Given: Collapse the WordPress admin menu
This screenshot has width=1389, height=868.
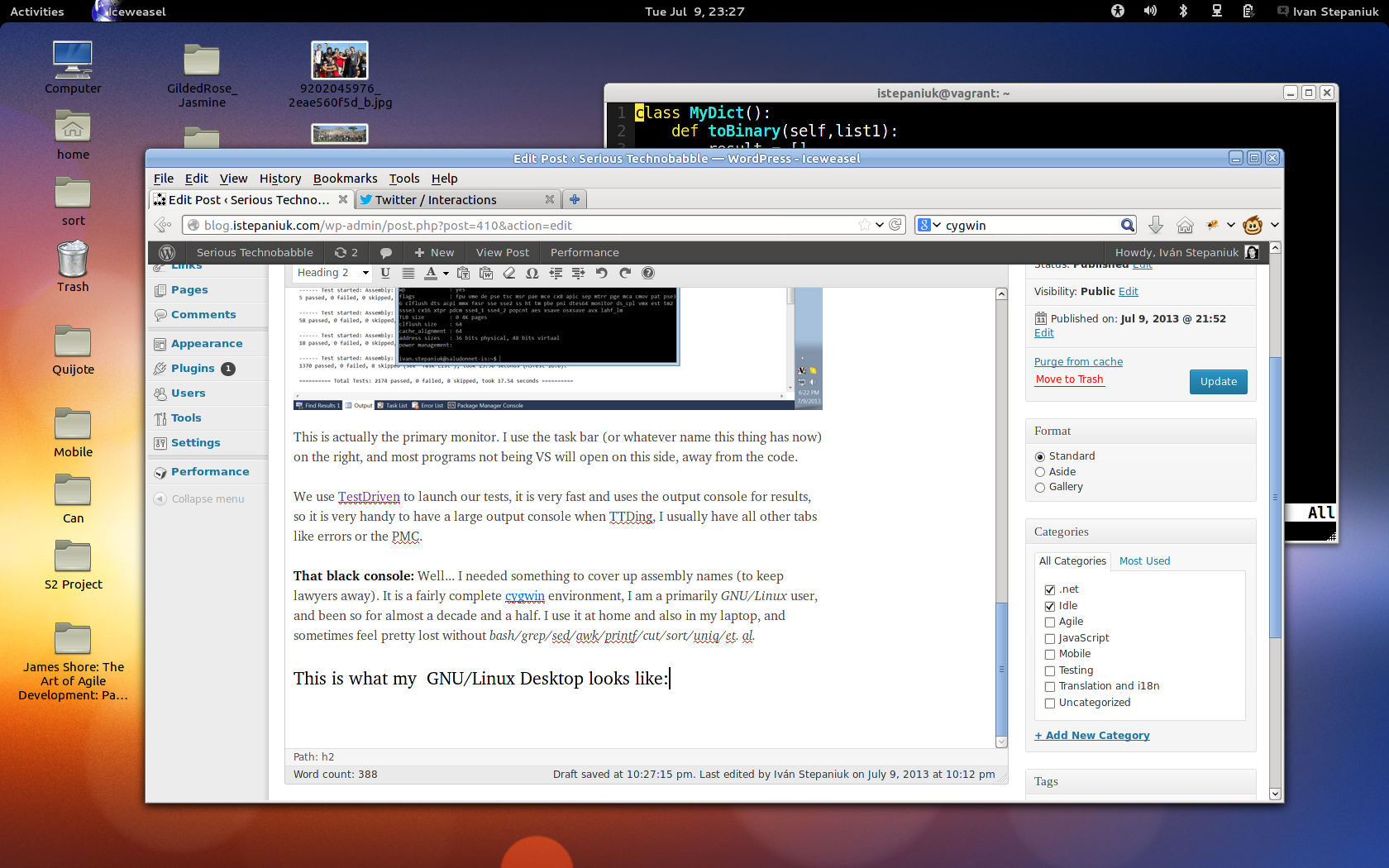Looking at the screenshot, I should coord(198,499).
